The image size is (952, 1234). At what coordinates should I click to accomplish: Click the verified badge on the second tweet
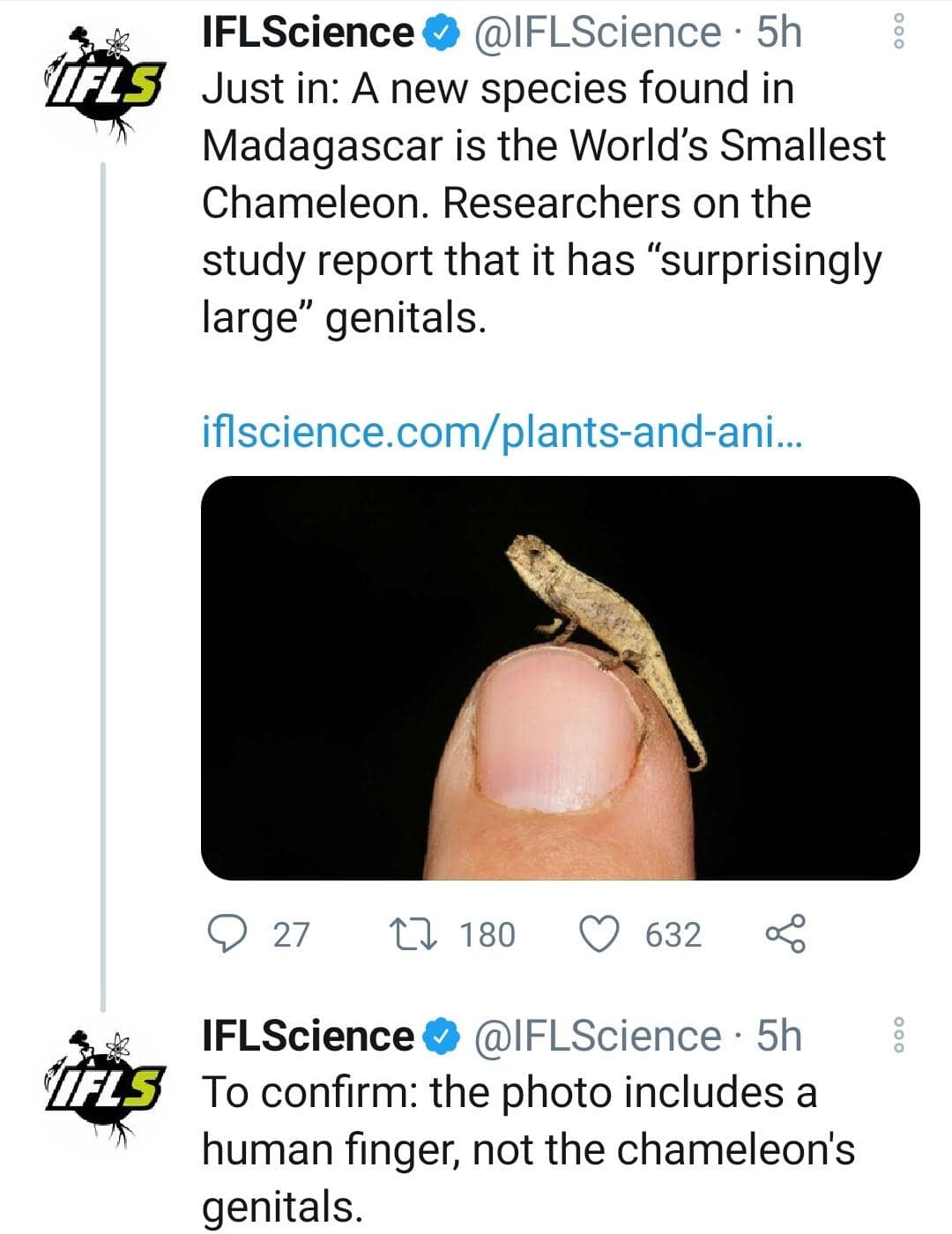tap(442, 1037)
